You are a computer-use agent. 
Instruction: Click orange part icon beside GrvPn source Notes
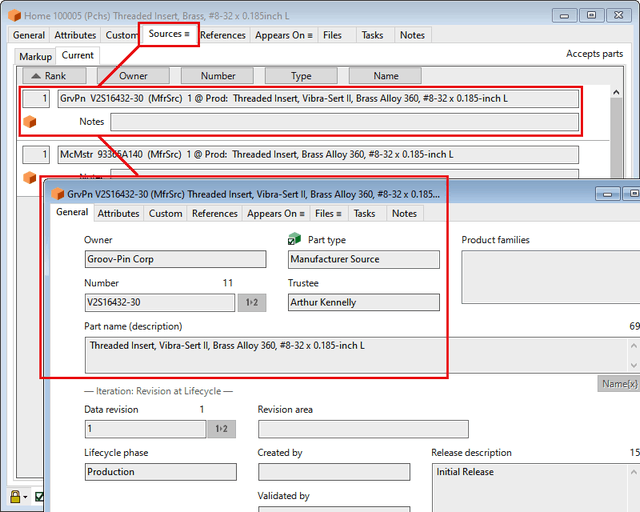[x=29, y=122]
